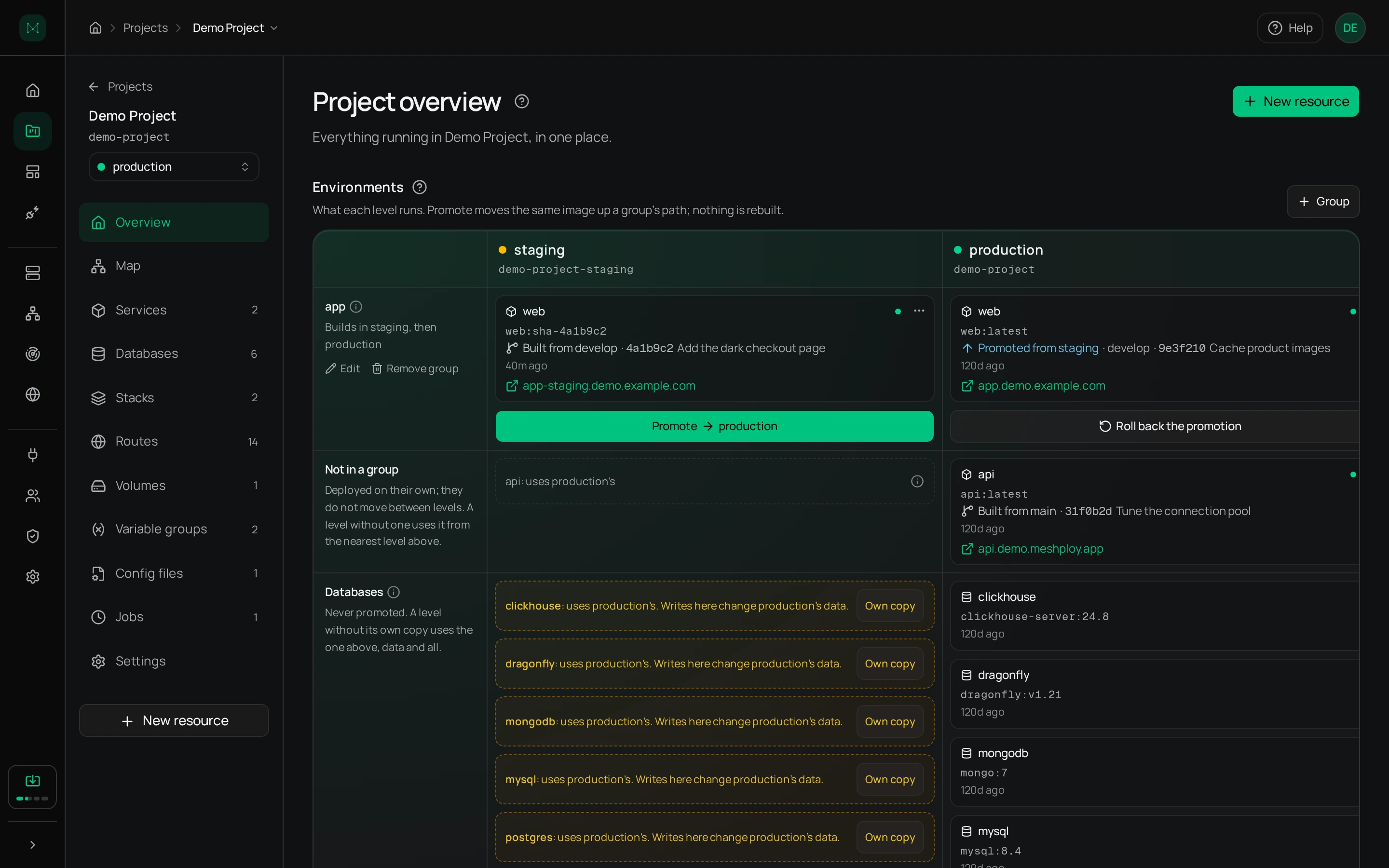Click Roll back the promotion
This screenshot has width=1389, height=868.
click(x=1155, y=426)
